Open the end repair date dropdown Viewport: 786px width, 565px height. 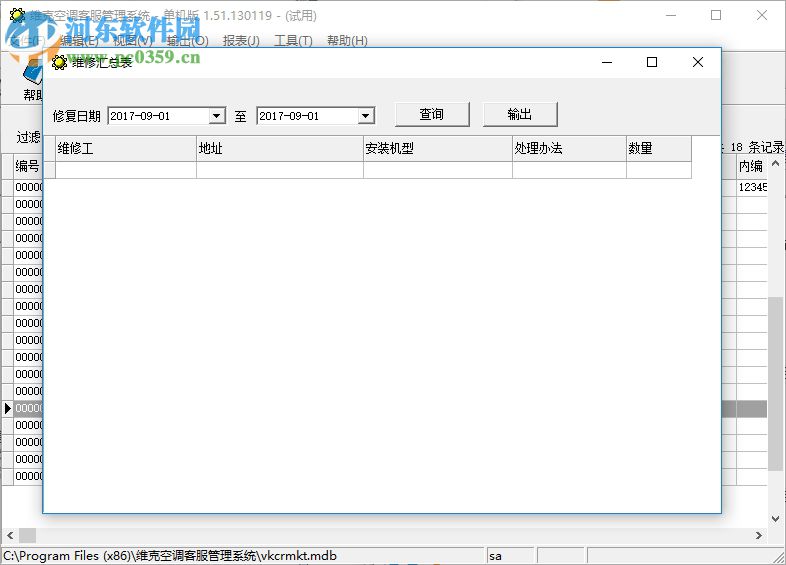[x=365, y=116]
